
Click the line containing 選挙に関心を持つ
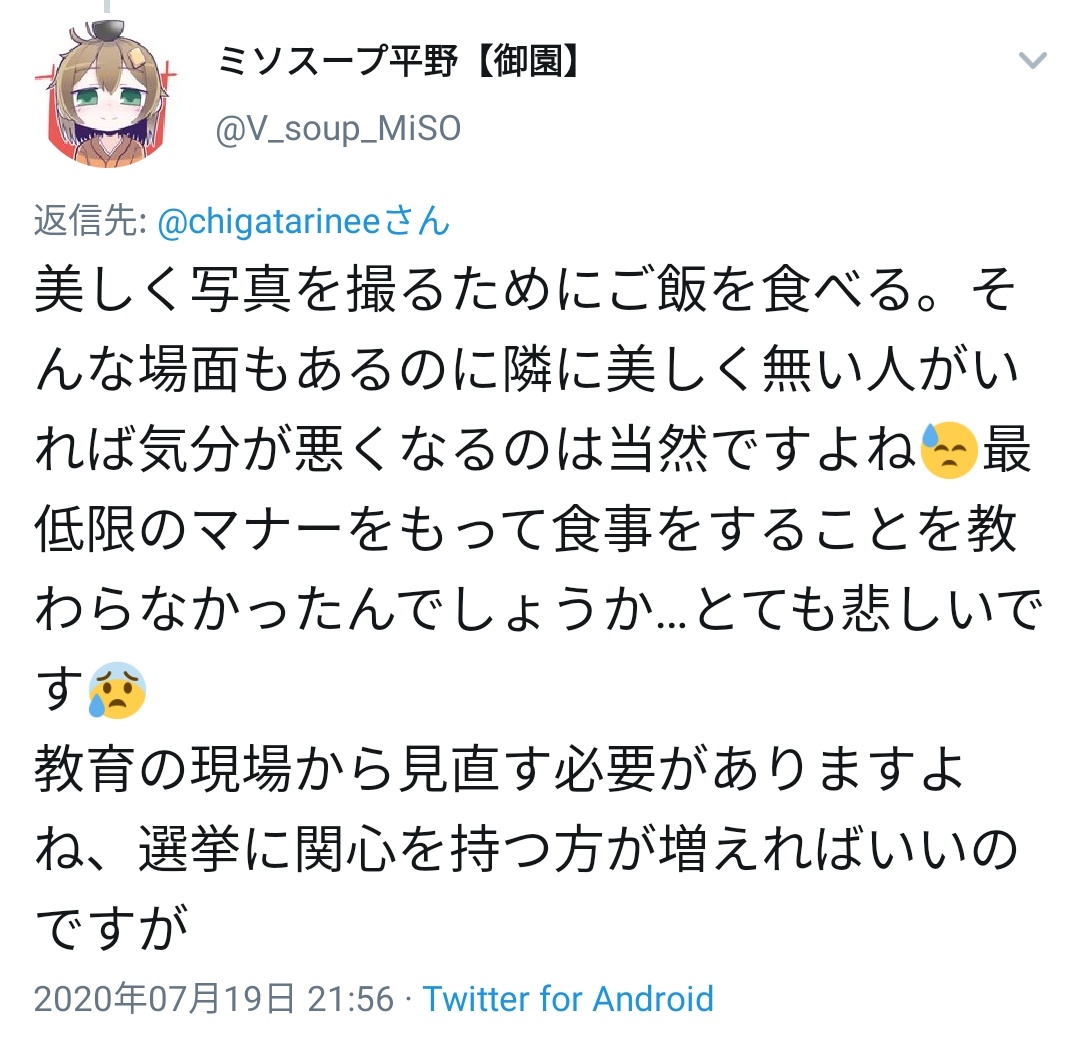pos(527,849)
